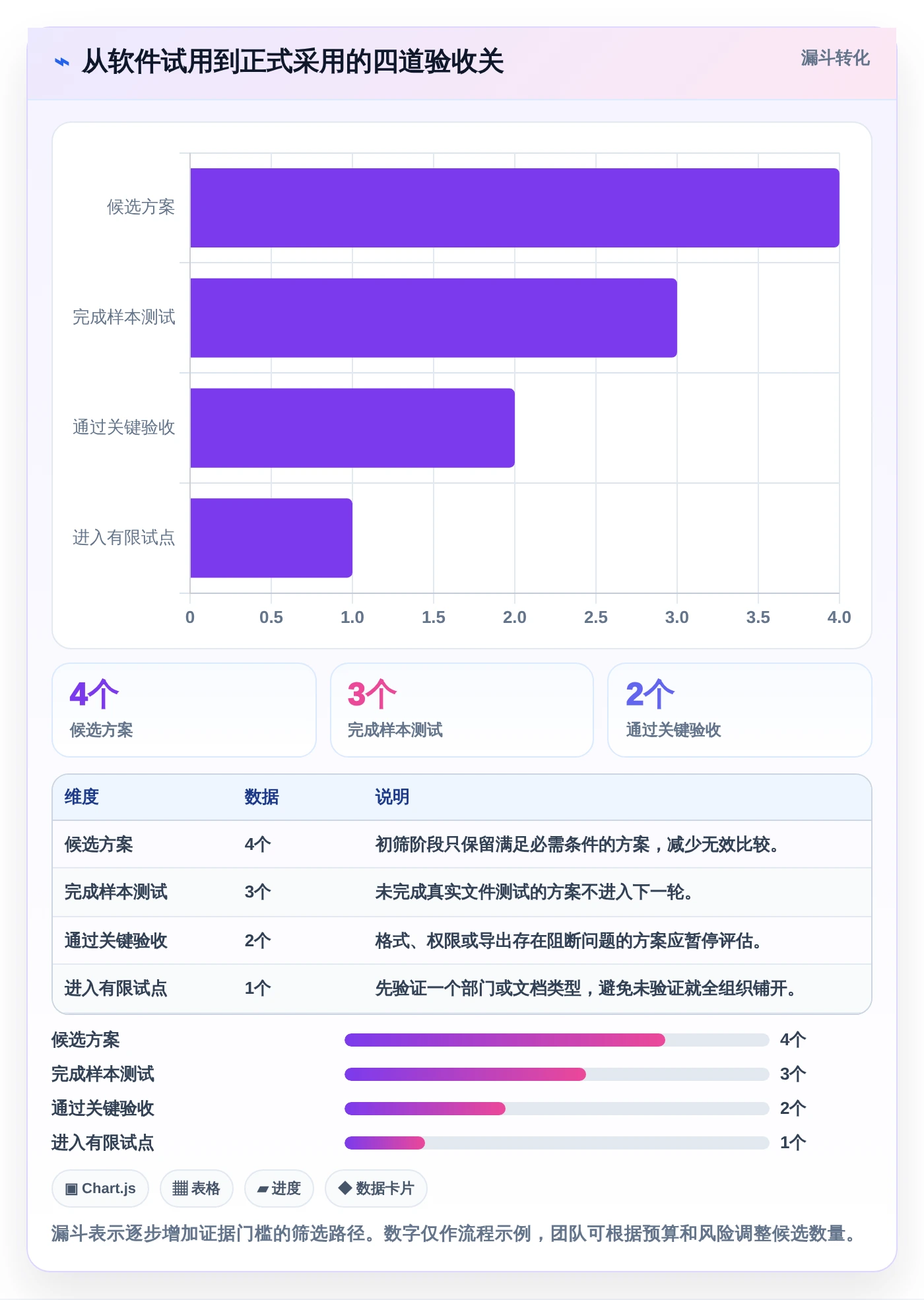Open the 2个 通过关键验收 data card

click(x=740, y=710)
